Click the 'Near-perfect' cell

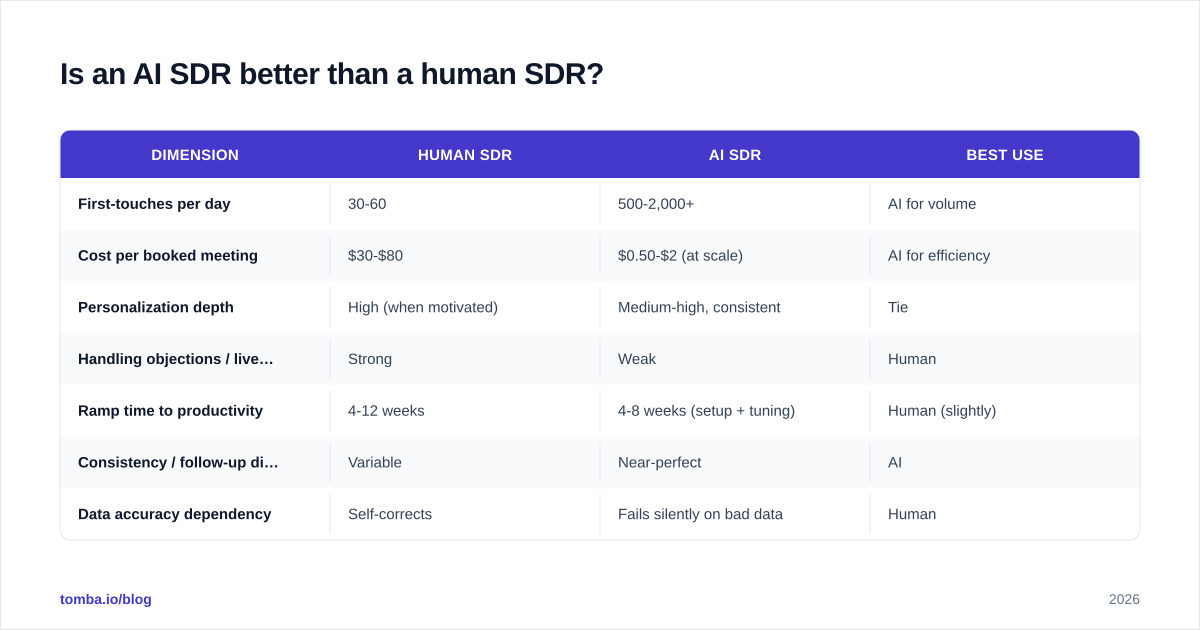(x=660, y=462)
